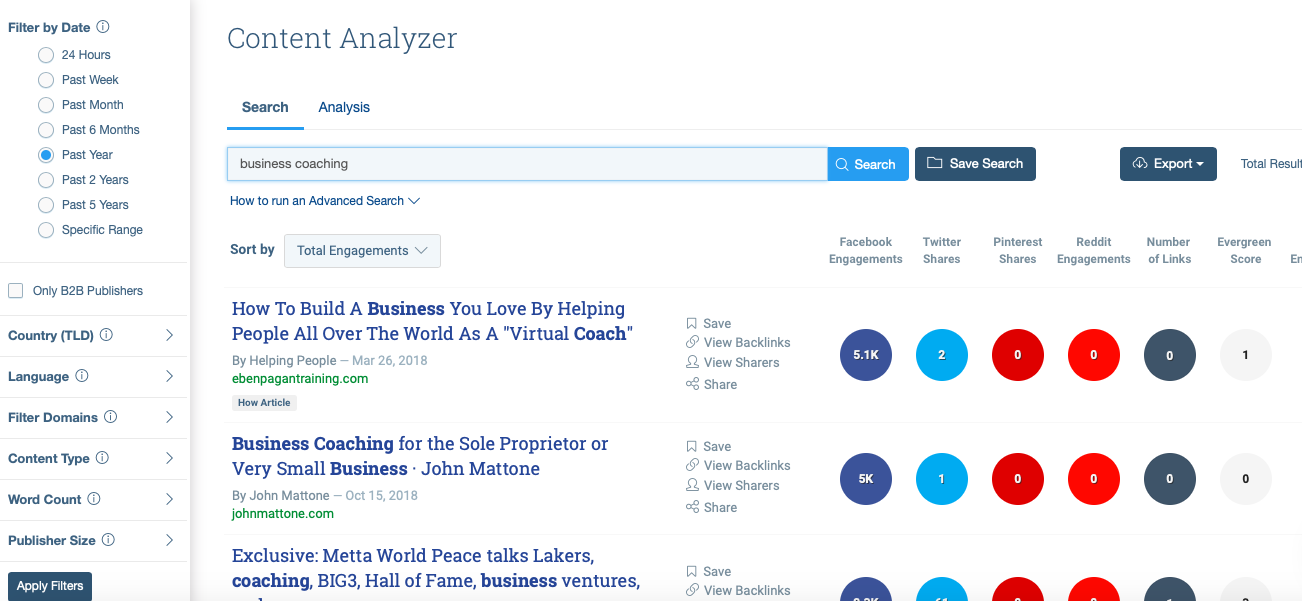Viewport: 1302px width, 601px height.
Task: Open Evergreen Score circle showing 1
Action: [x=1246, y=355]
